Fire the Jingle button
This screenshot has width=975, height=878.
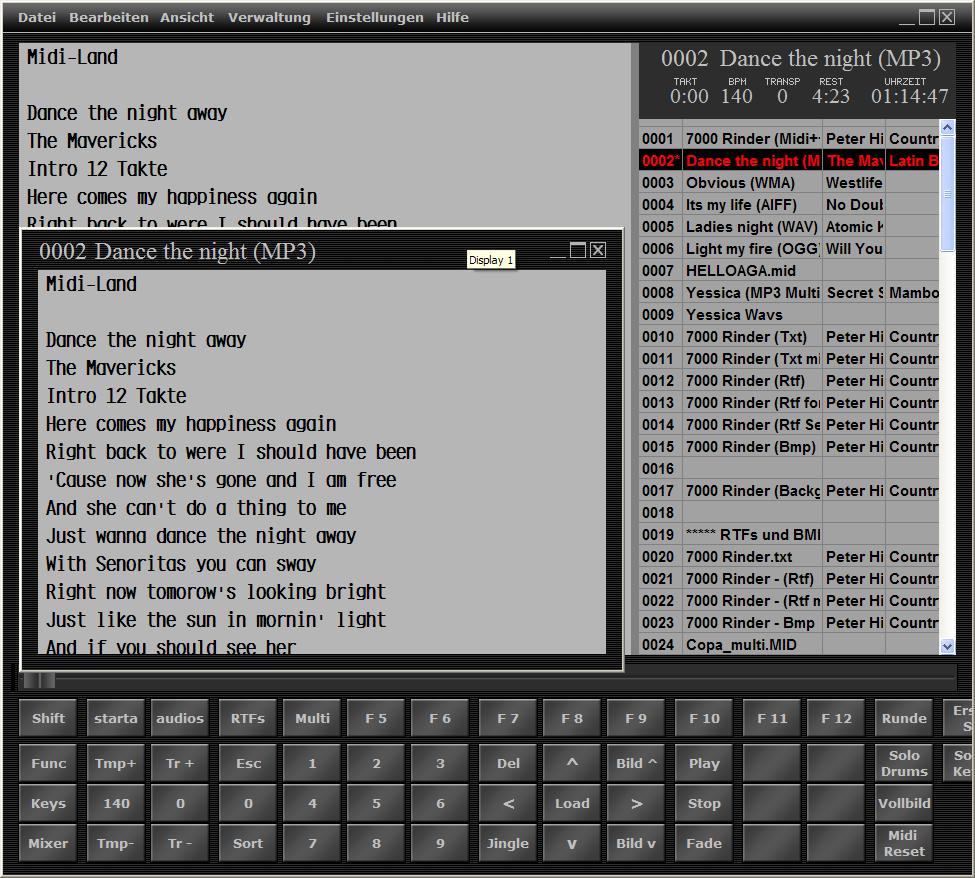(508, 843)
